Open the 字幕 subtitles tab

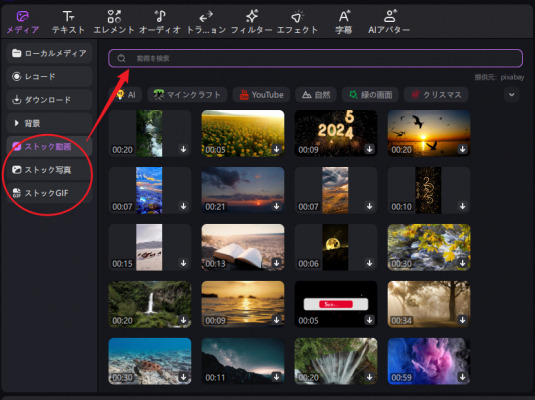pos(343,22)
